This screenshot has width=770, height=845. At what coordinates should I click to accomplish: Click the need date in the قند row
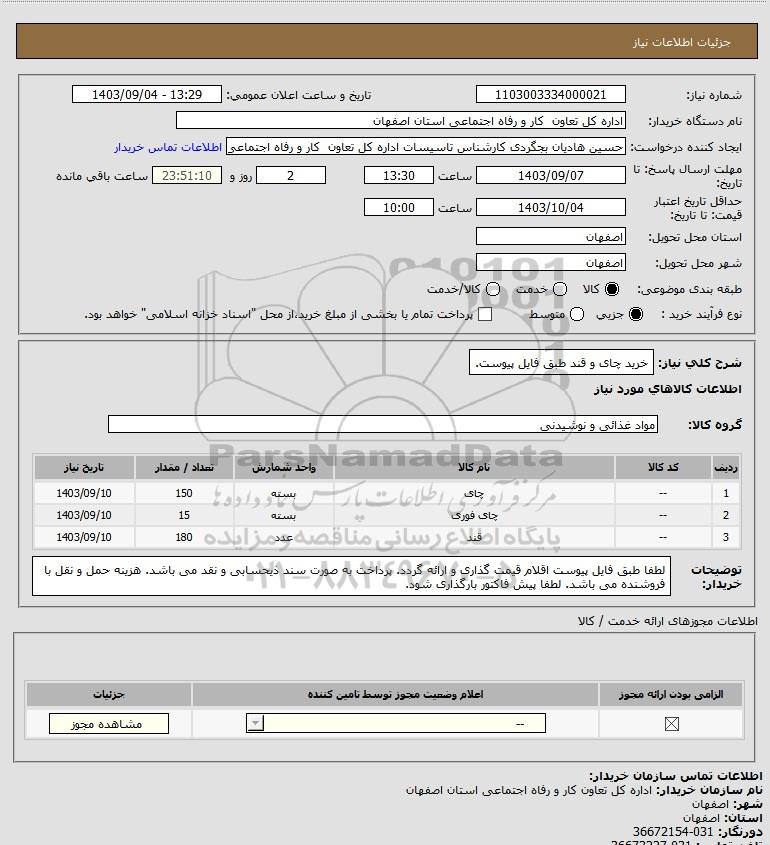coord(84,537)
